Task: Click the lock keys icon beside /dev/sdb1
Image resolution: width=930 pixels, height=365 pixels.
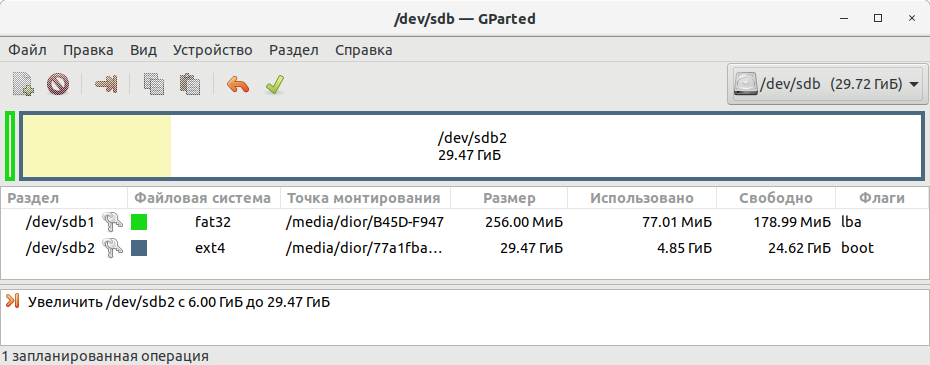Action: click(112, 223)
